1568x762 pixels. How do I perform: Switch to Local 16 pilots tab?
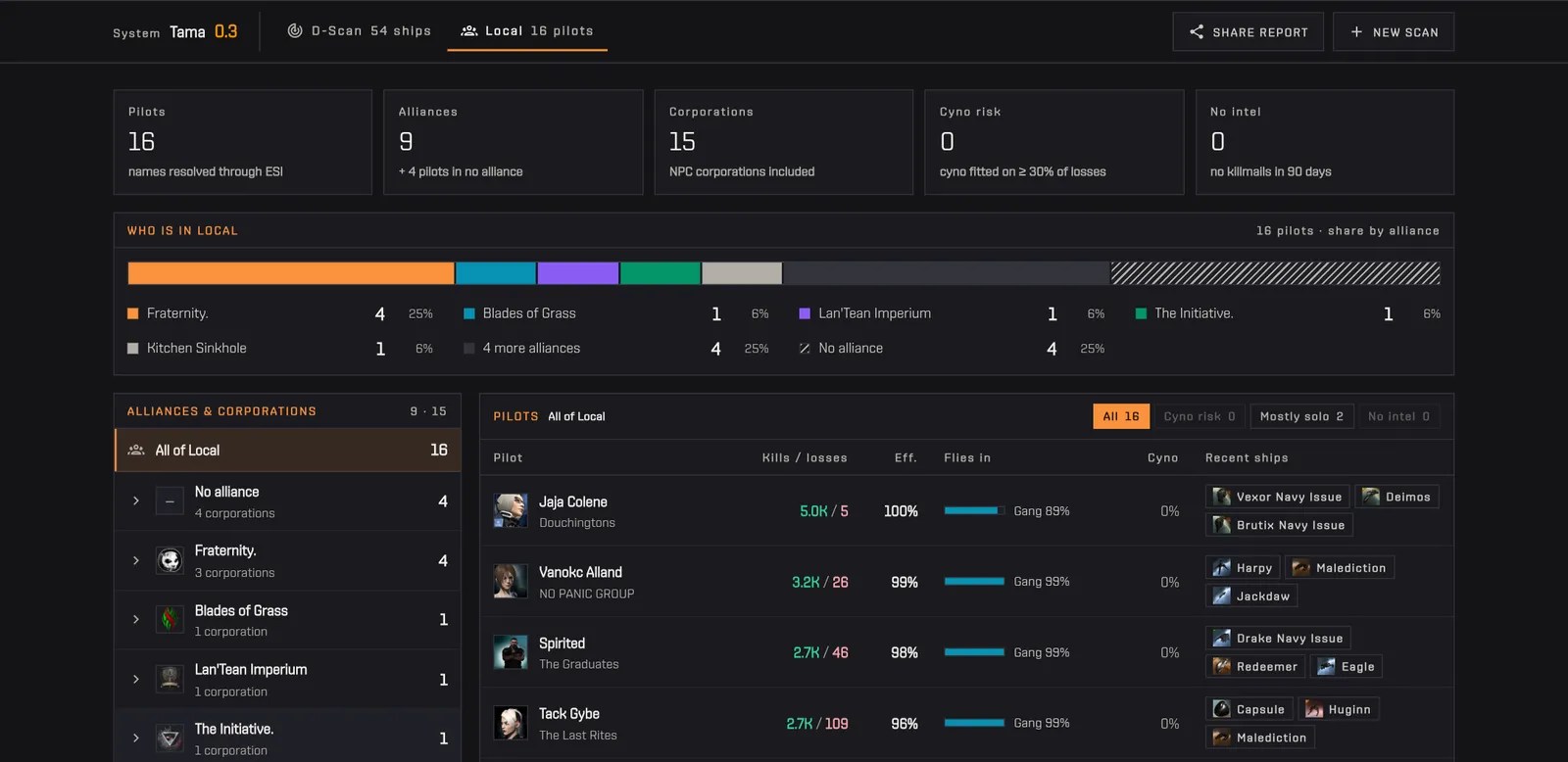pos(527,31)
